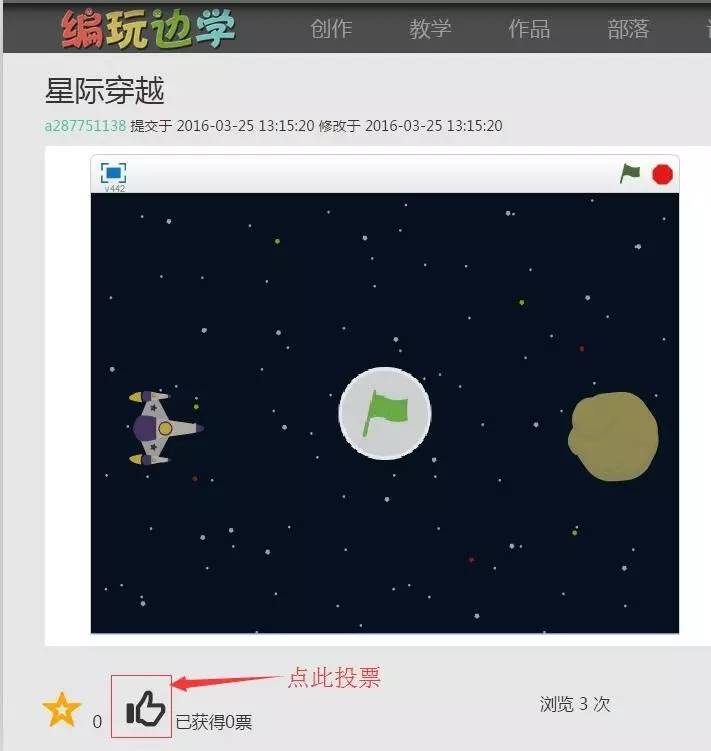The width and height of the screenshot is (711, 751).
Task: Click the spaceship sprite on stage
Action: (166, 428)
